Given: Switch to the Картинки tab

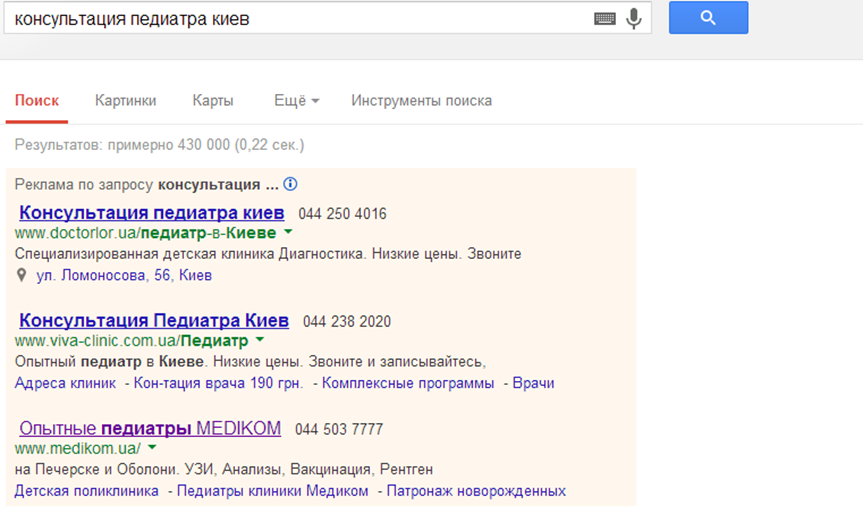Looking at the screenshot, I should (125, 101).
